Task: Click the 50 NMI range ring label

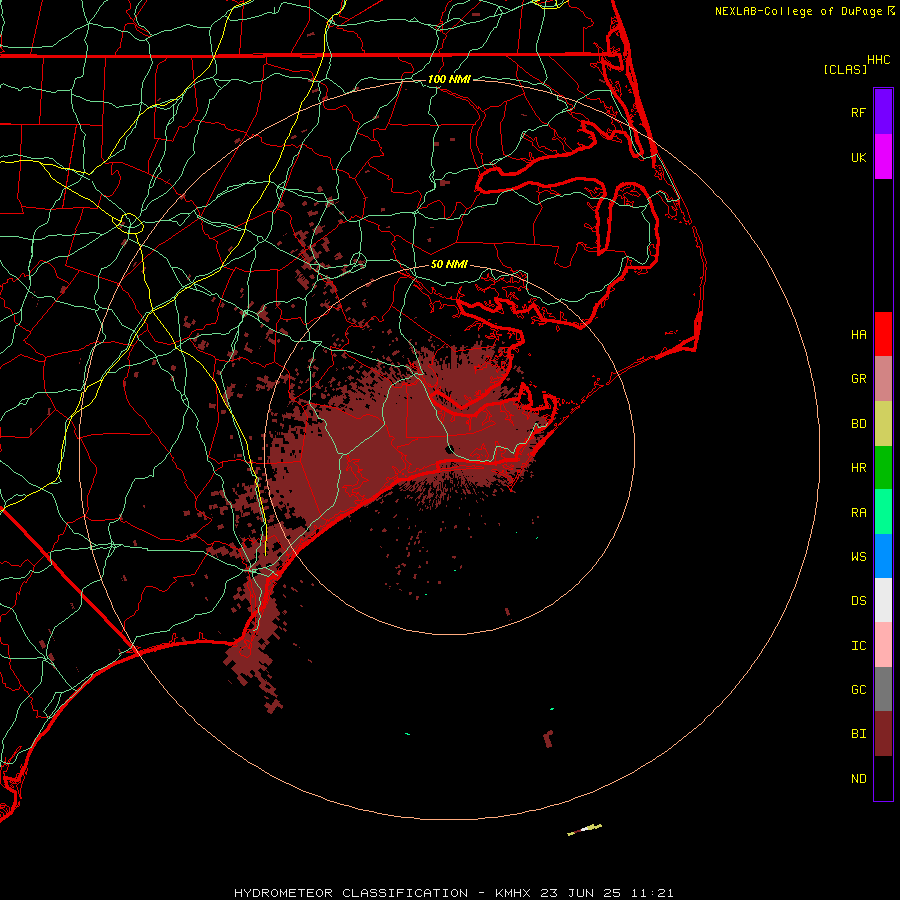Action: [x=449, y=264]
